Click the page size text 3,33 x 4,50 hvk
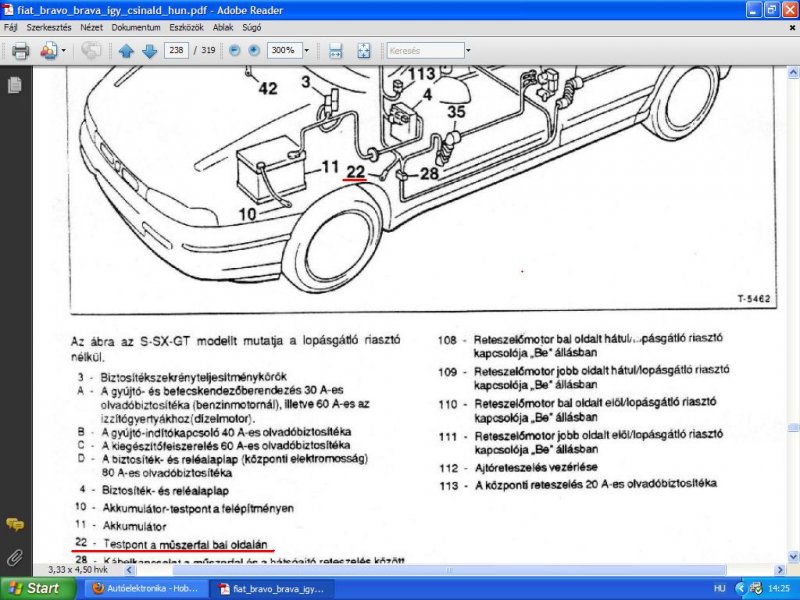 point(78,569)
